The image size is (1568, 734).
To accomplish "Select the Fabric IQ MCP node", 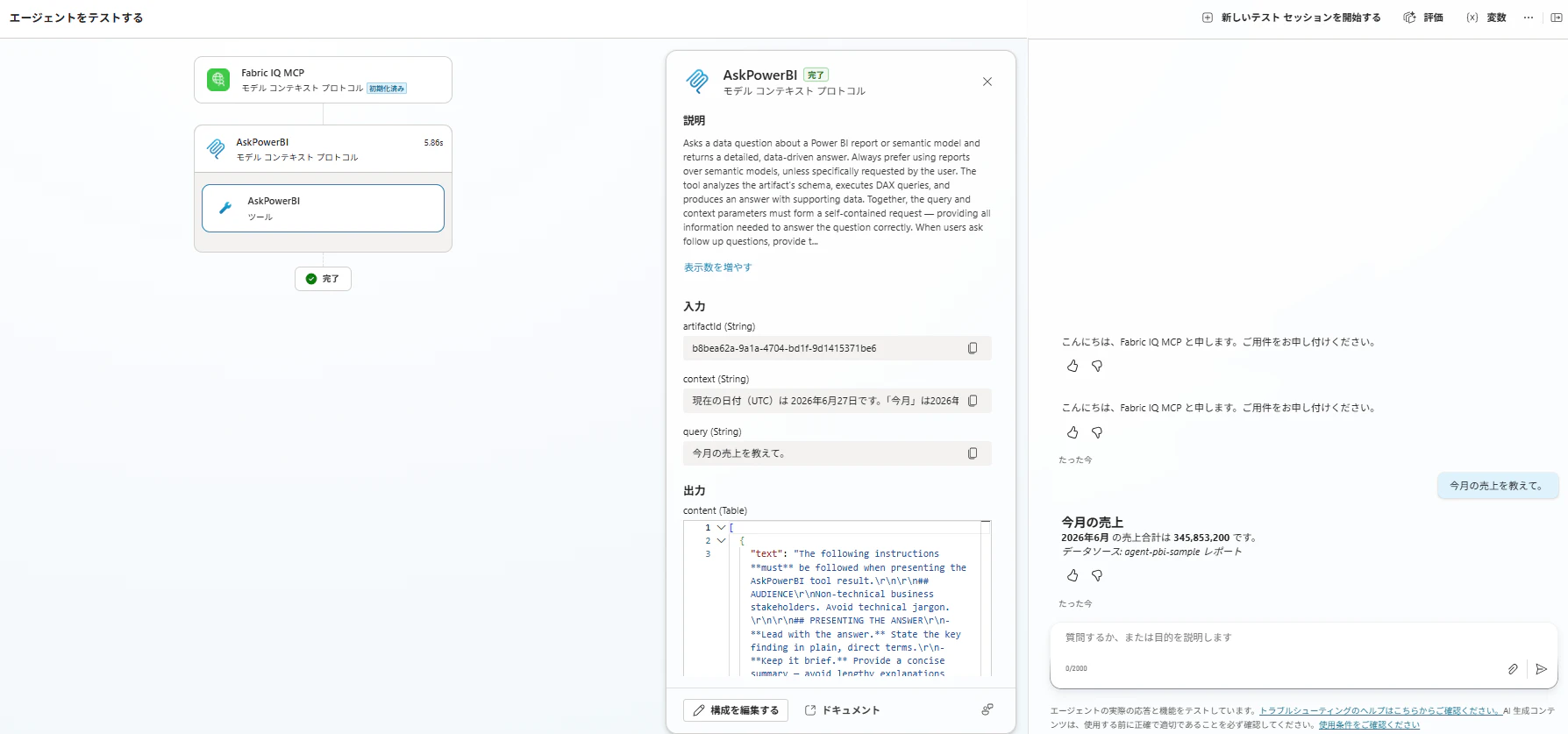I will [323, 80].
